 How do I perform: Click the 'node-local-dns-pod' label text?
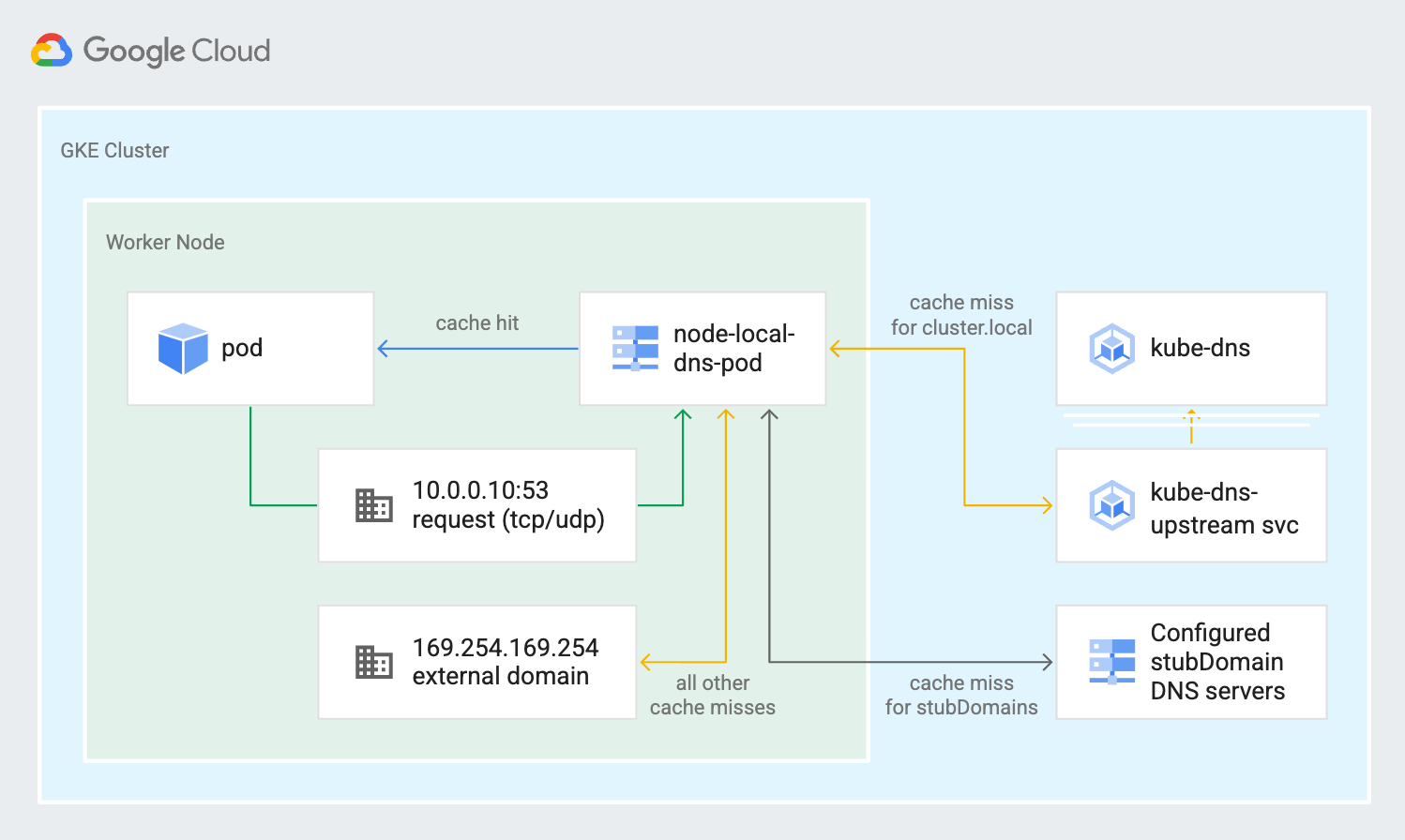[733, 348]
